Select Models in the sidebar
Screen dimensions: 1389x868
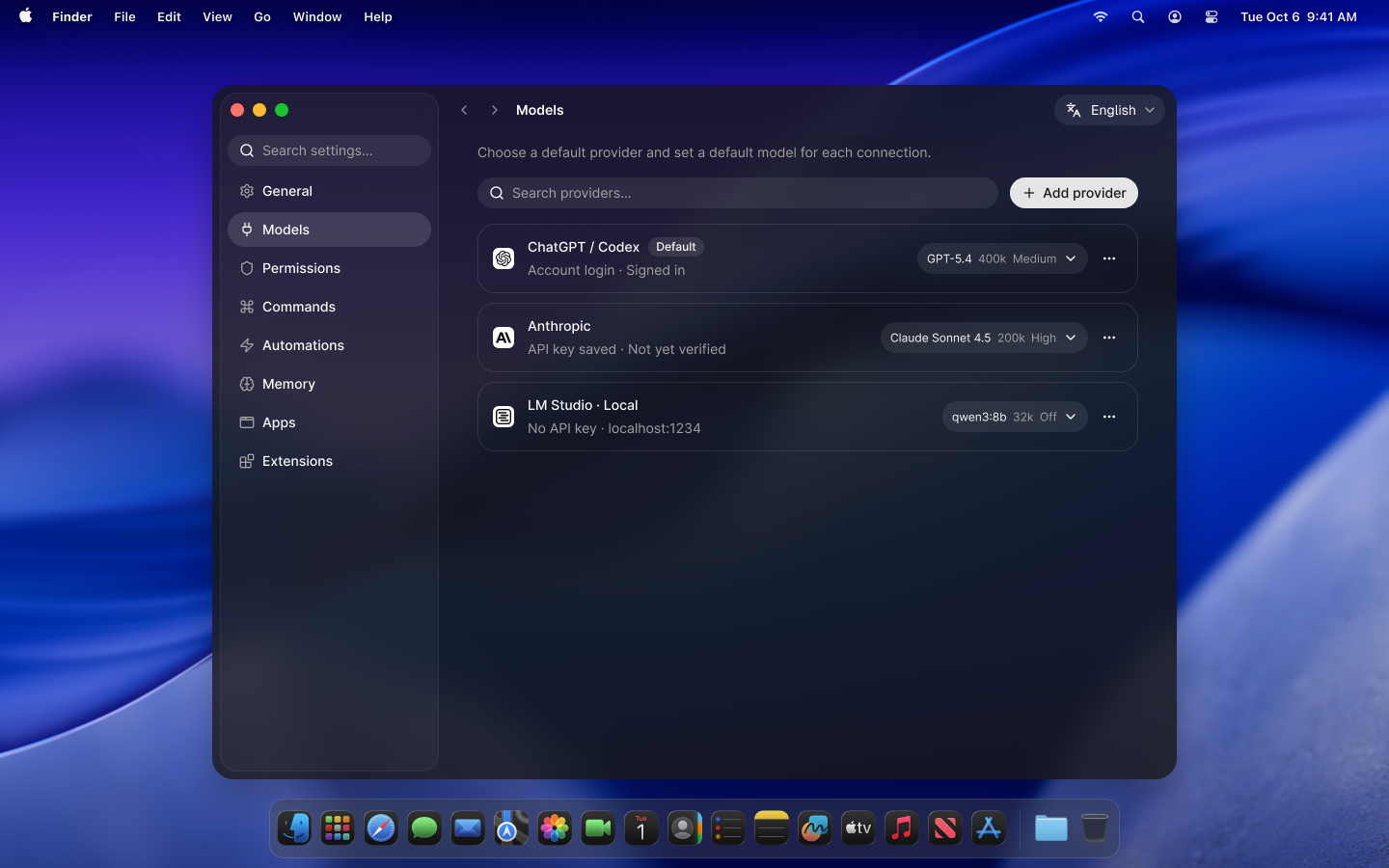(329, 230)
